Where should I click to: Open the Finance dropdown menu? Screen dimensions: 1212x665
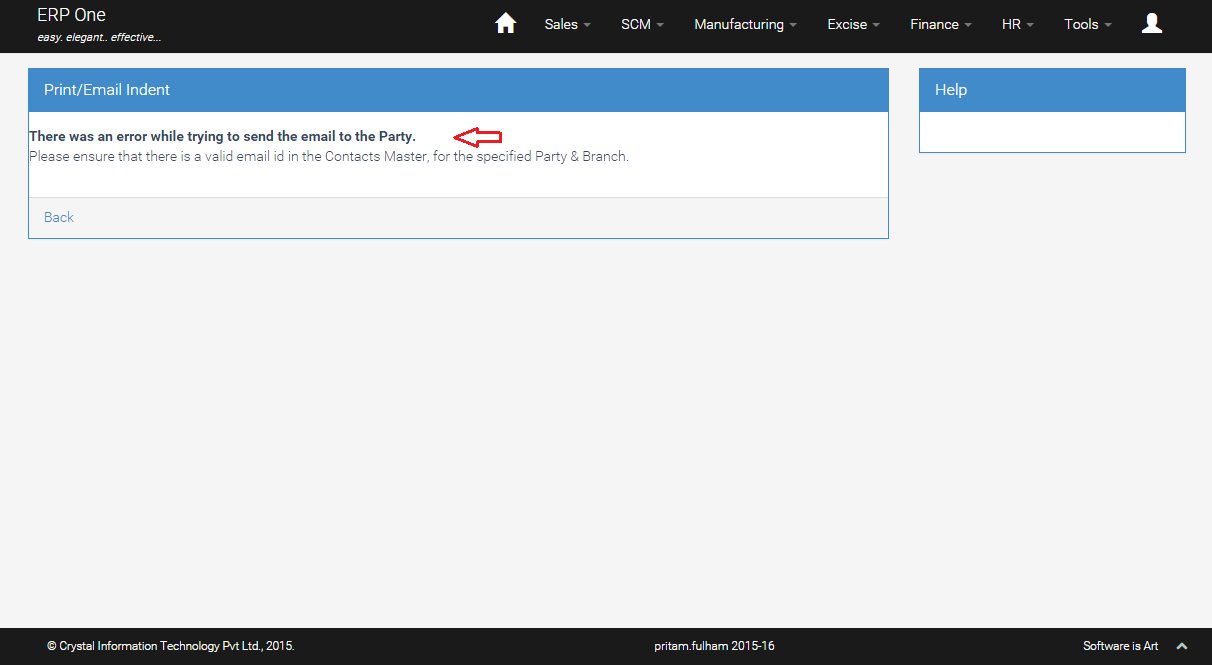coord(934,24)
